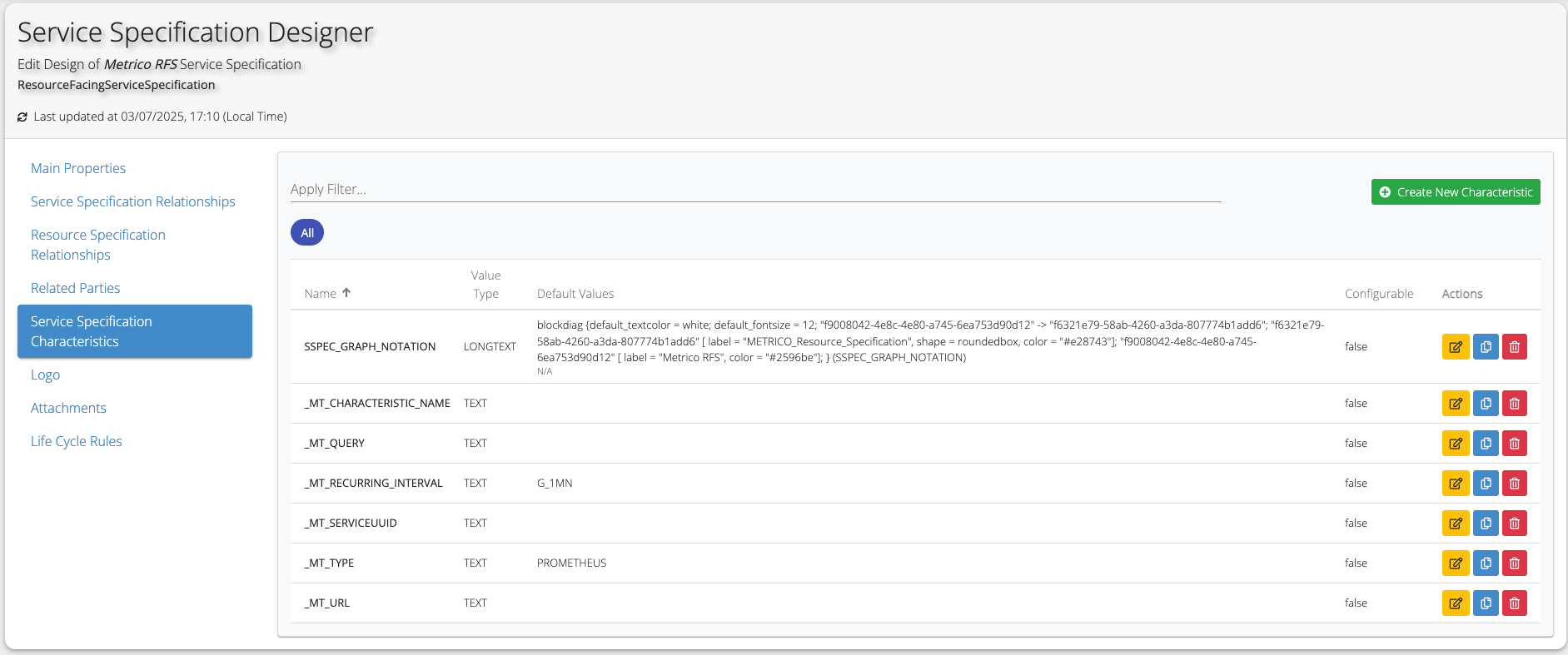
Task: Clone the _MT_CHARACTERISTIC_NAME characteristic
Action: click(x=1485, y=404)
